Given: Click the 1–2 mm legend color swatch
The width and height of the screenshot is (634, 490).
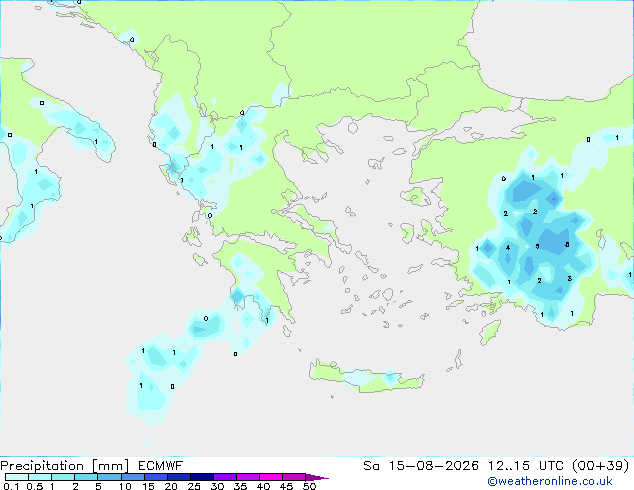Looking at the screenshot, I should 63,477.
